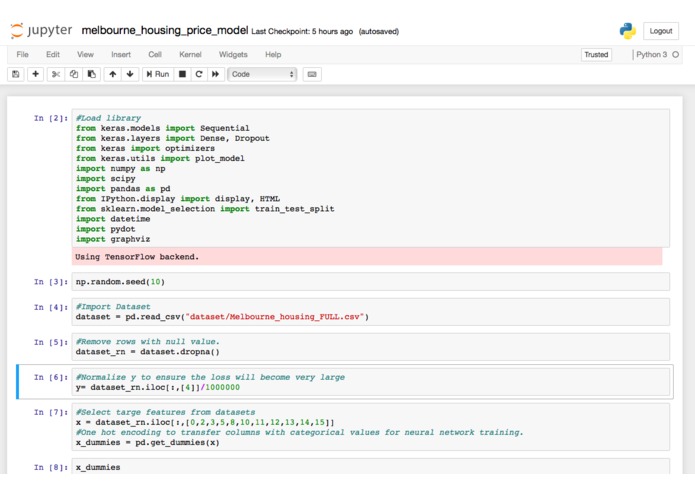The width and height of the screenshot is (695, 494).
Task: Click '#Select targe features from datasets' comment
Action: pyautogui.click(x=165, y=412)
